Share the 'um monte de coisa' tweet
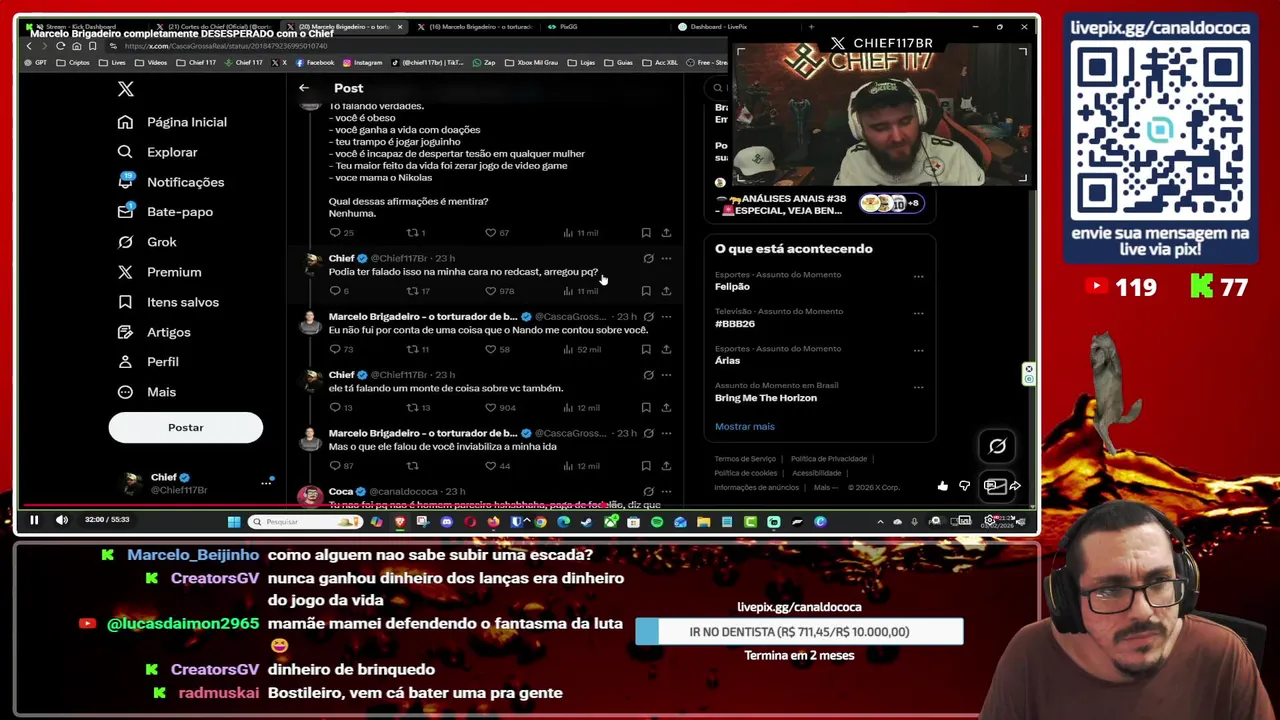The image size is (1280, 720). [x=666, y=408]
